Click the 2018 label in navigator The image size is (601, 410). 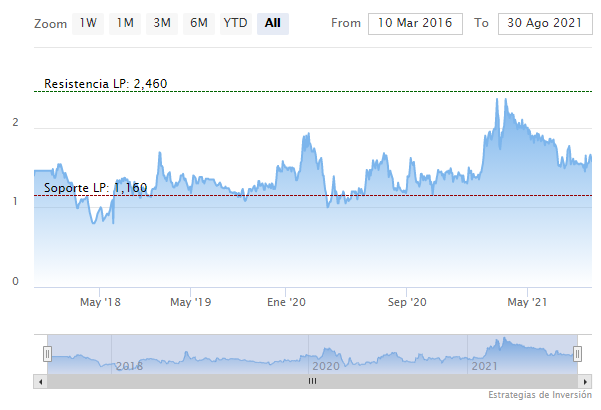129,366
